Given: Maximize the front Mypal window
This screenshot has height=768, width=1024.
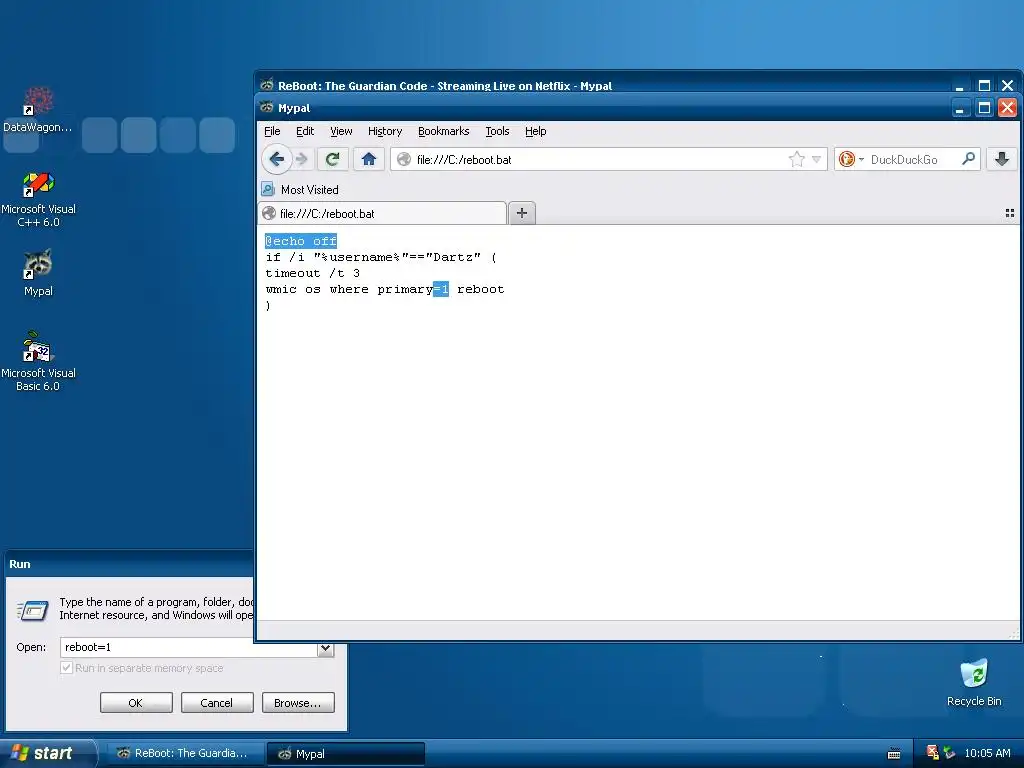Looking at the screenshot, I should tap(984, 108).
